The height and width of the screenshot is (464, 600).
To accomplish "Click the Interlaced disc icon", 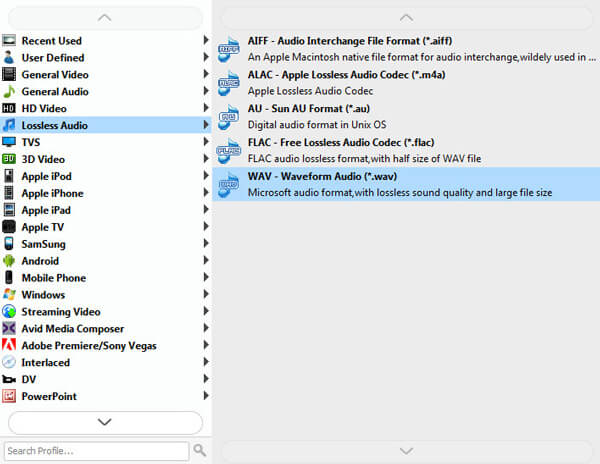I will point(9,362).
